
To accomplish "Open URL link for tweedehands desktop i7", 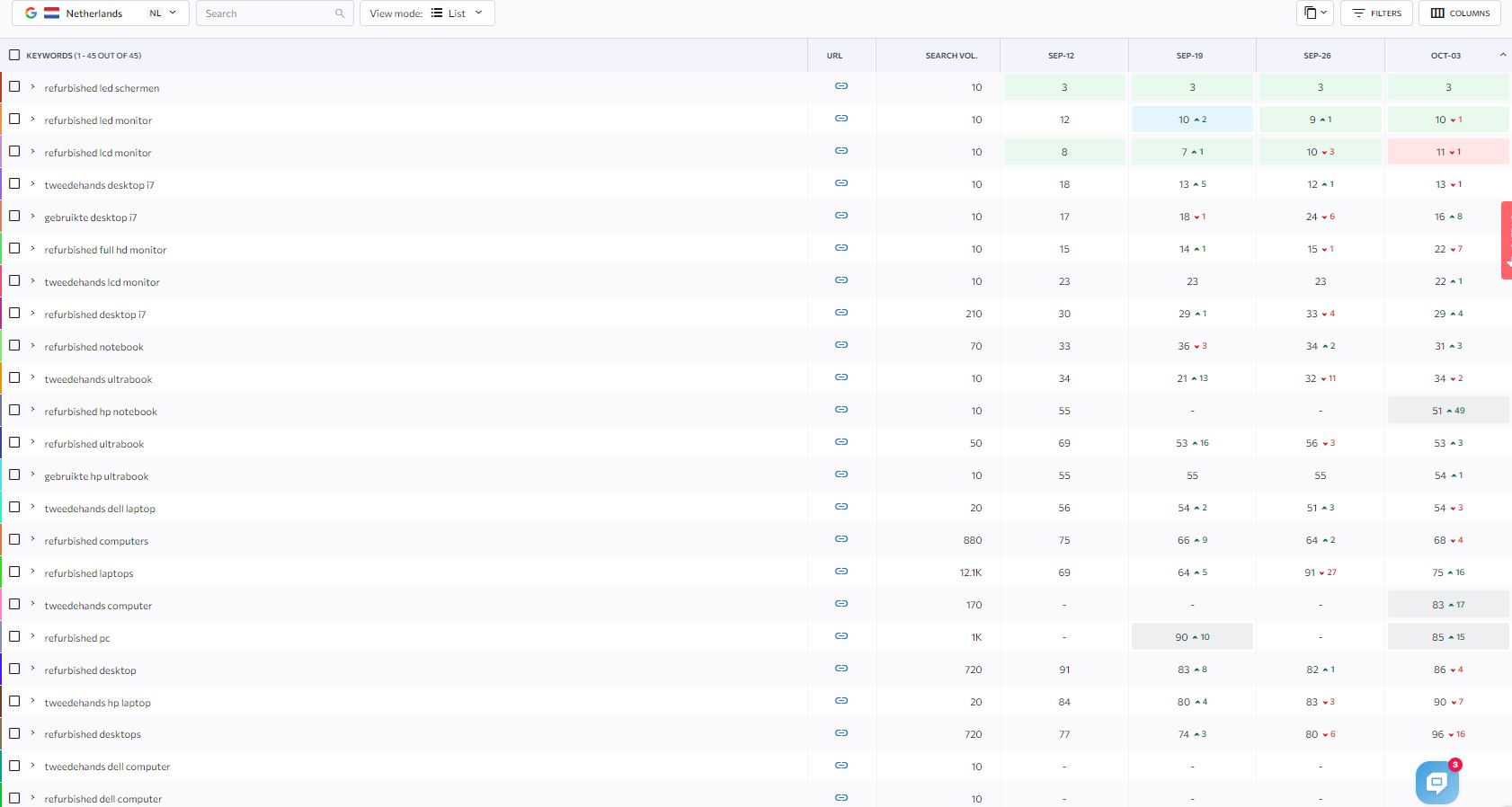I will pos(841,183).
